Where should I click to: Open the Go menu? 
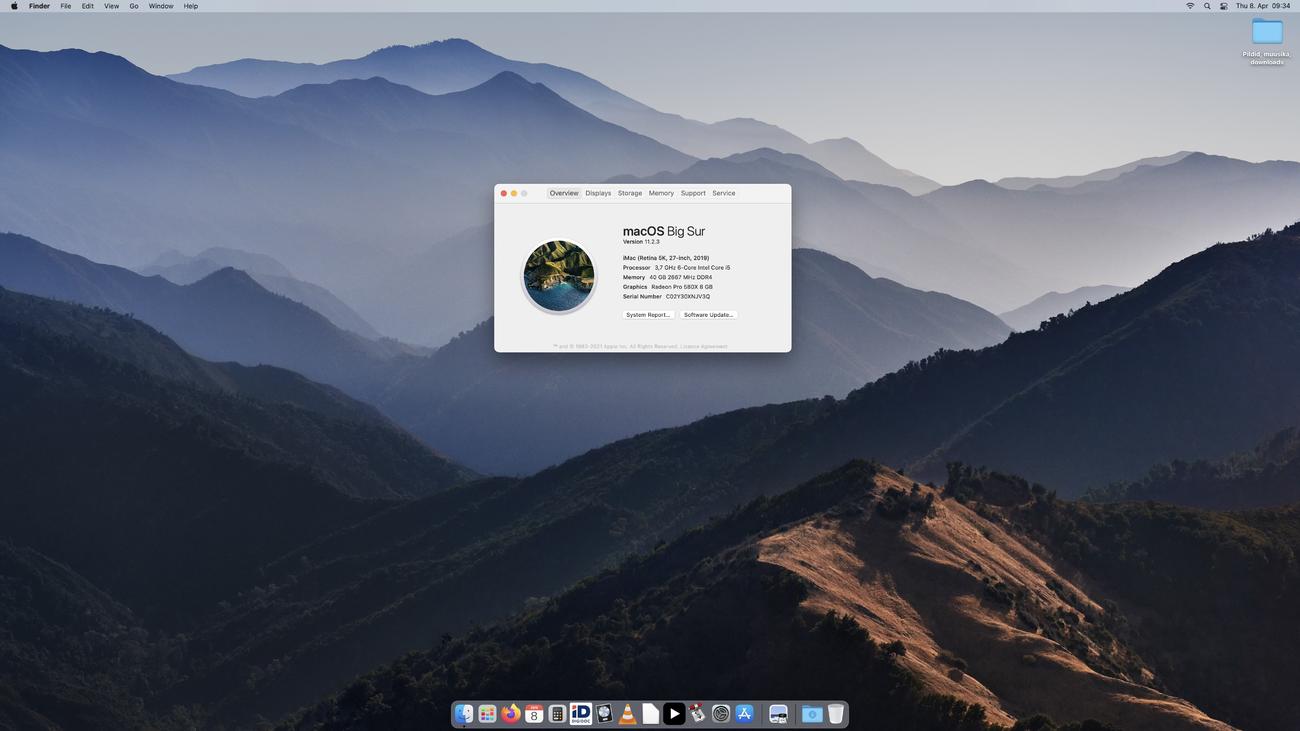[133, 6]
